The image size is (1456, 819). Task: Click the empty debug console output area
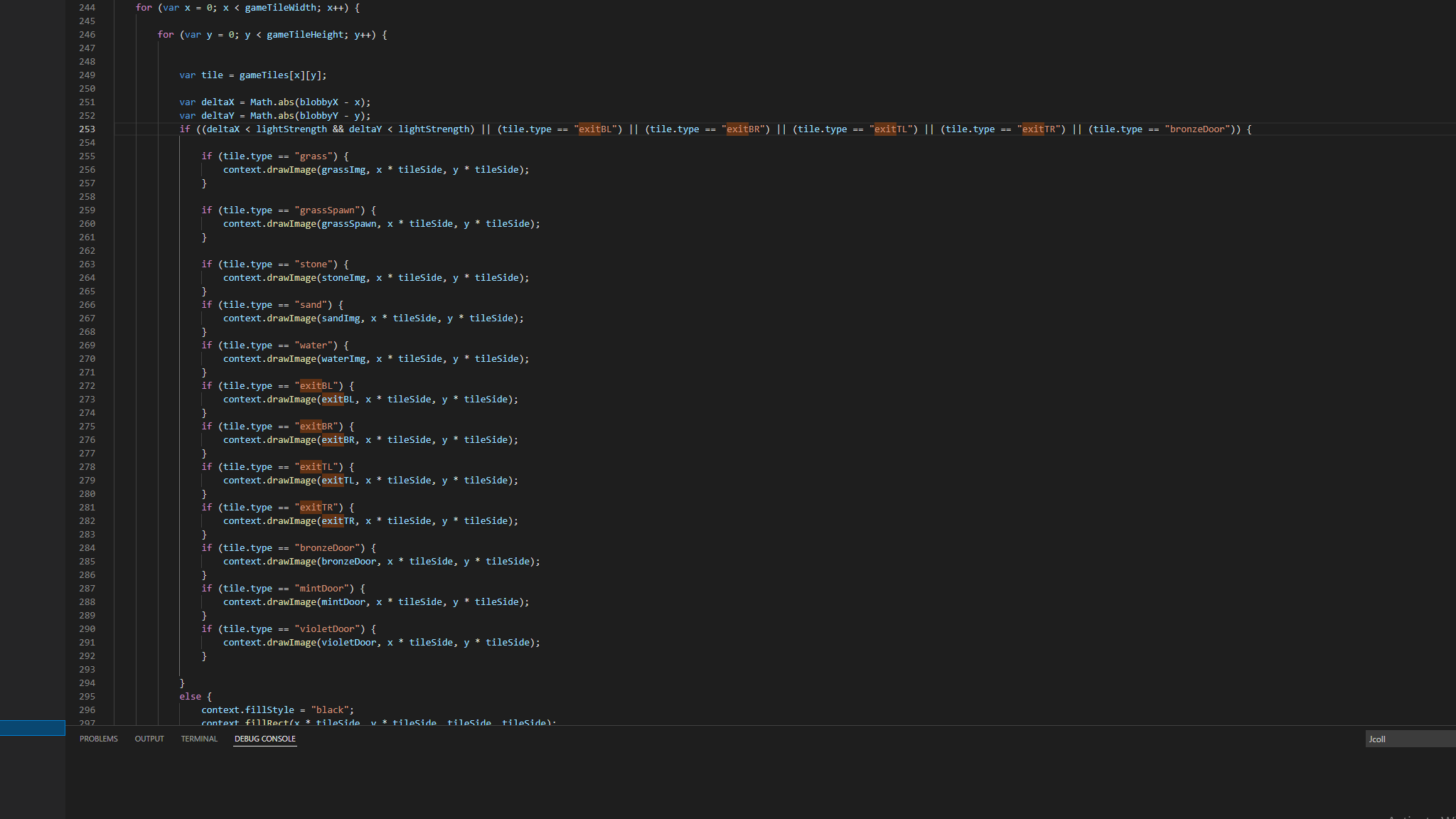point(711,782)
